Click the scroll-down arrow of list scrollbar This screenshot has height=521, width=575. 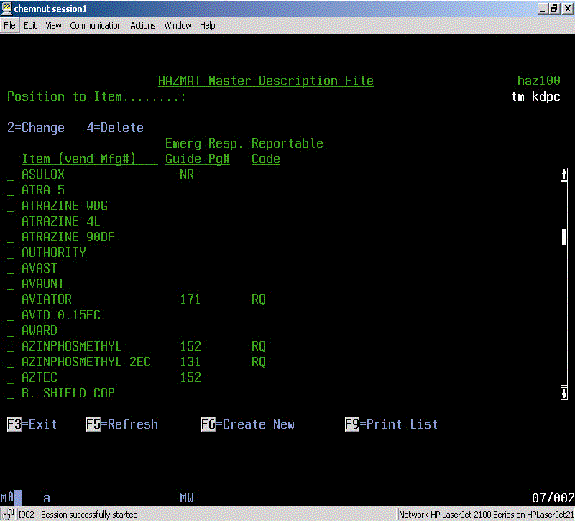(x=564, y=393)
